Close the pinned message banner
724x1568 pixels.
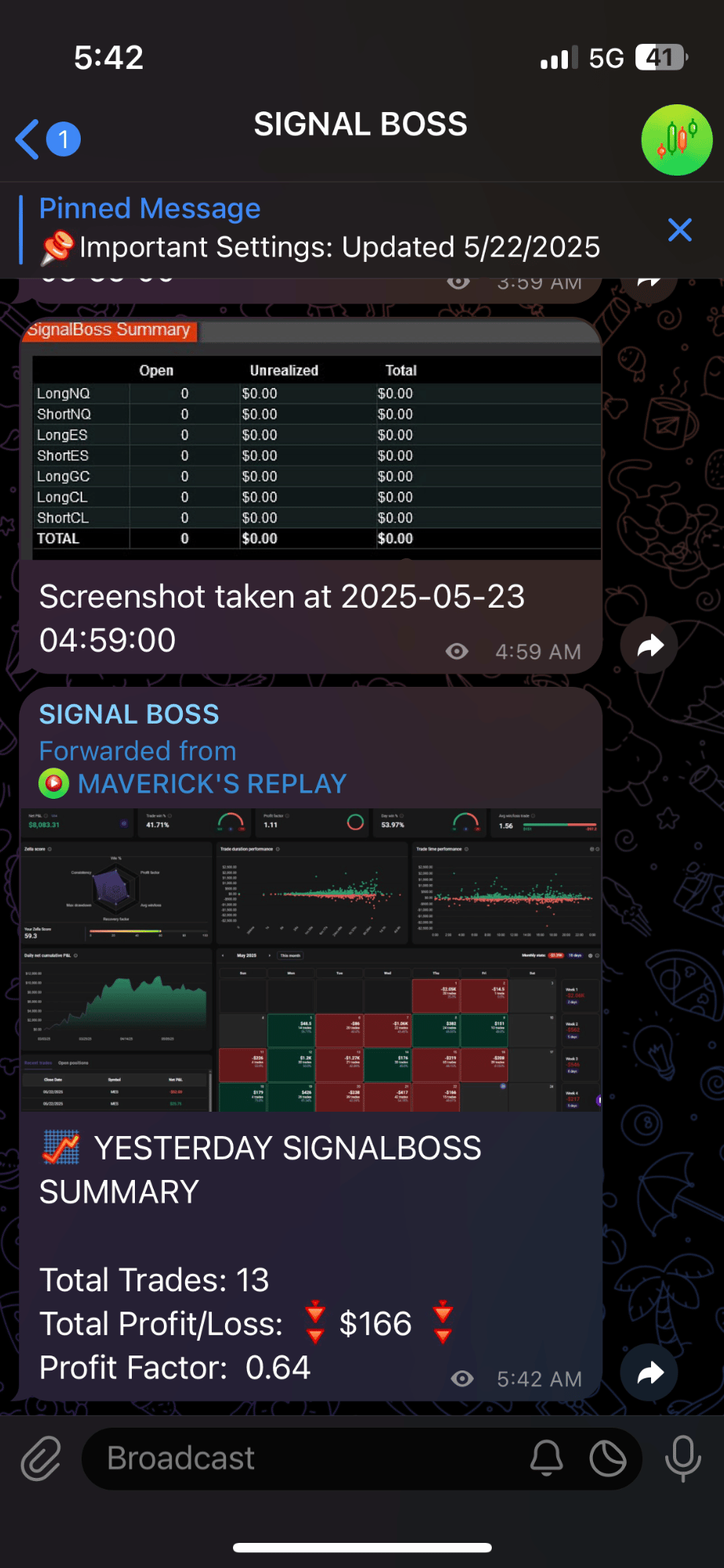point(679,230)
